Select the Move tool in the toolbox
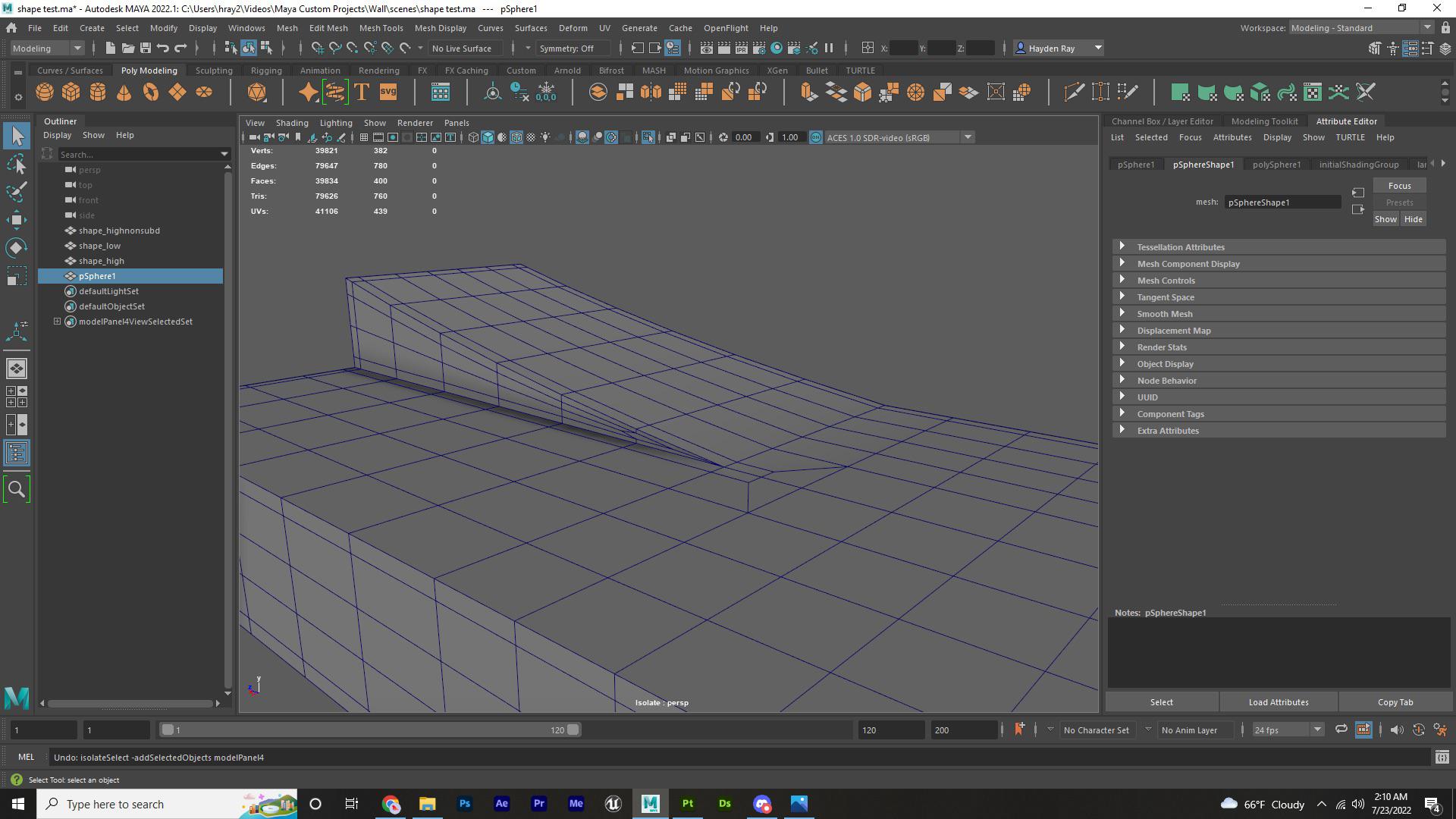Screen dimensions: 1456x819 pos(16,220)
